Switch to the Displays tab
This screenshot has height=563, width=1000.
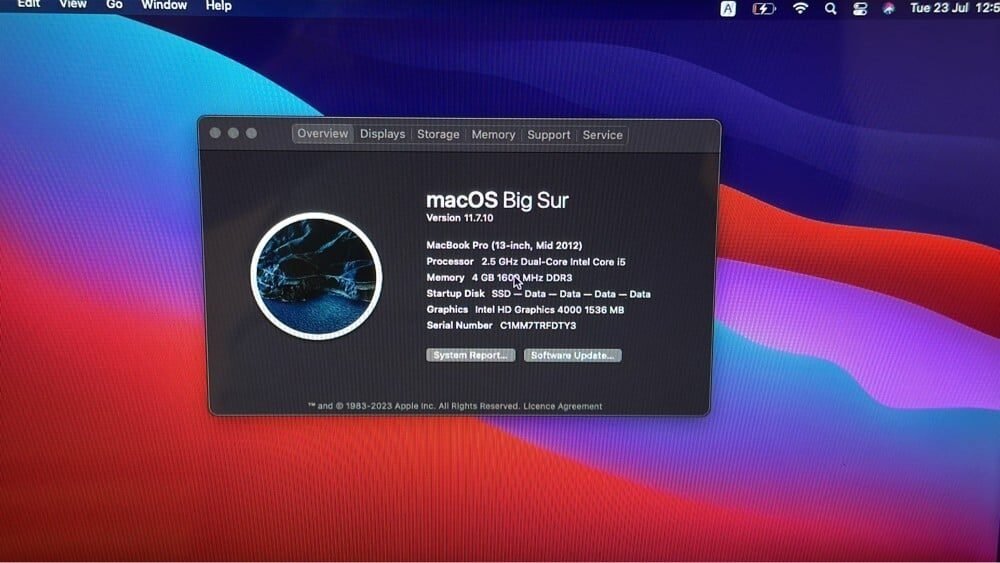(383, 134)
